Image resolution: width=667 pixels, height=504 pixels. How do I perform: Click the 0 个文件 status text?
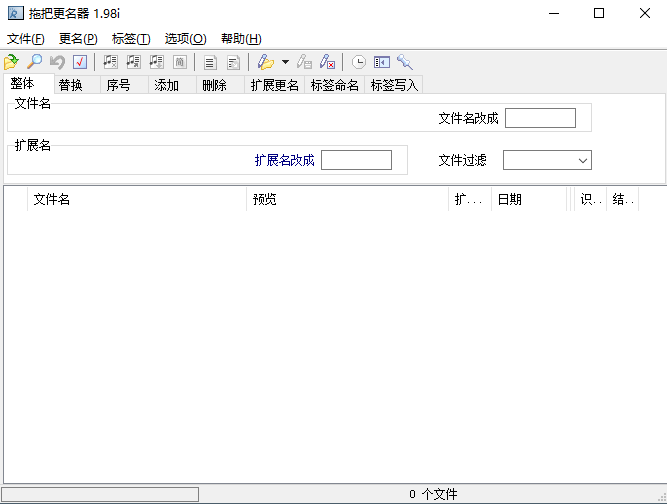tap(433, 494)
